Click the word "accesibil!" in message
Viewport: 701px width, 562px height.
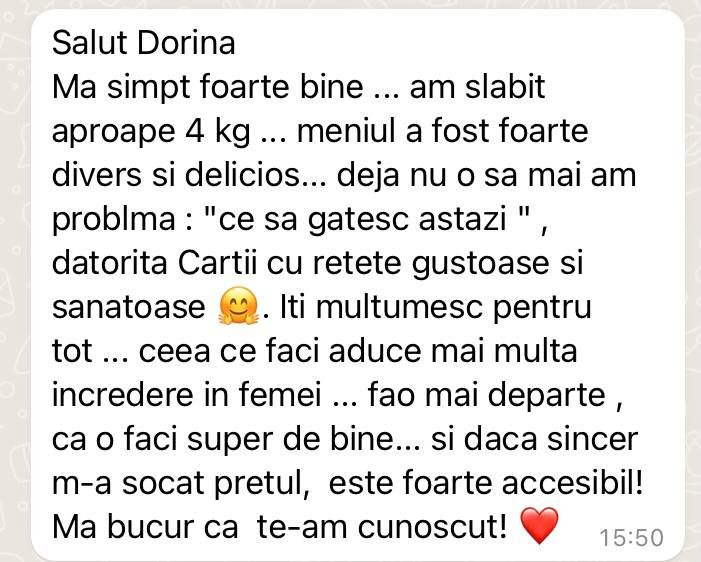pos(572,483)
